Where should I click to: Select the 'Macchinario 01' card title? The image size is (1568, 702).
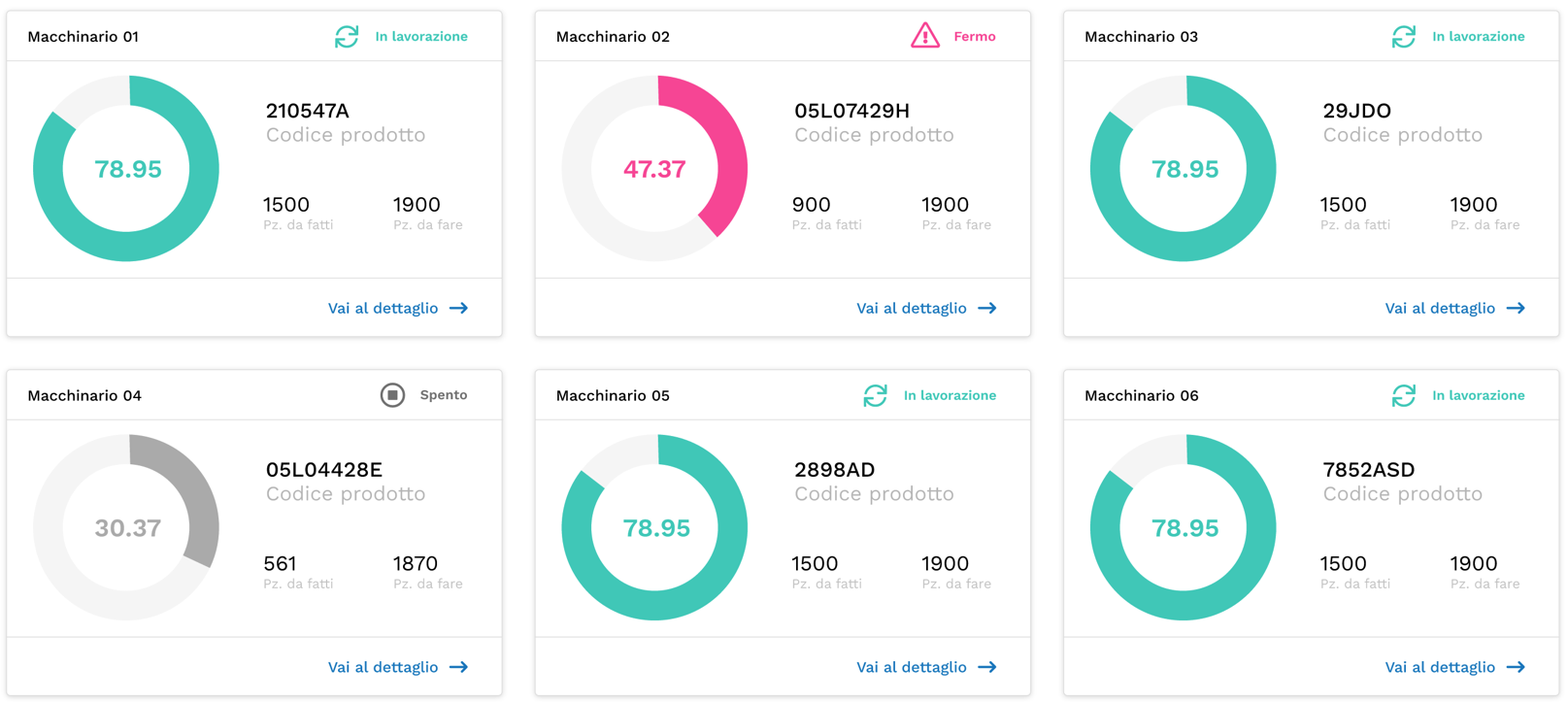tap(83, 37)
